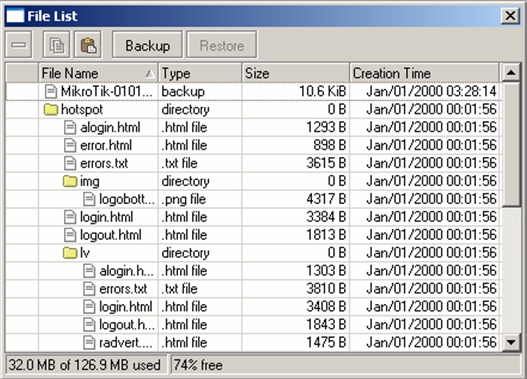
Task: Click the logobott... png file icon
Action: tap(89, 199)
